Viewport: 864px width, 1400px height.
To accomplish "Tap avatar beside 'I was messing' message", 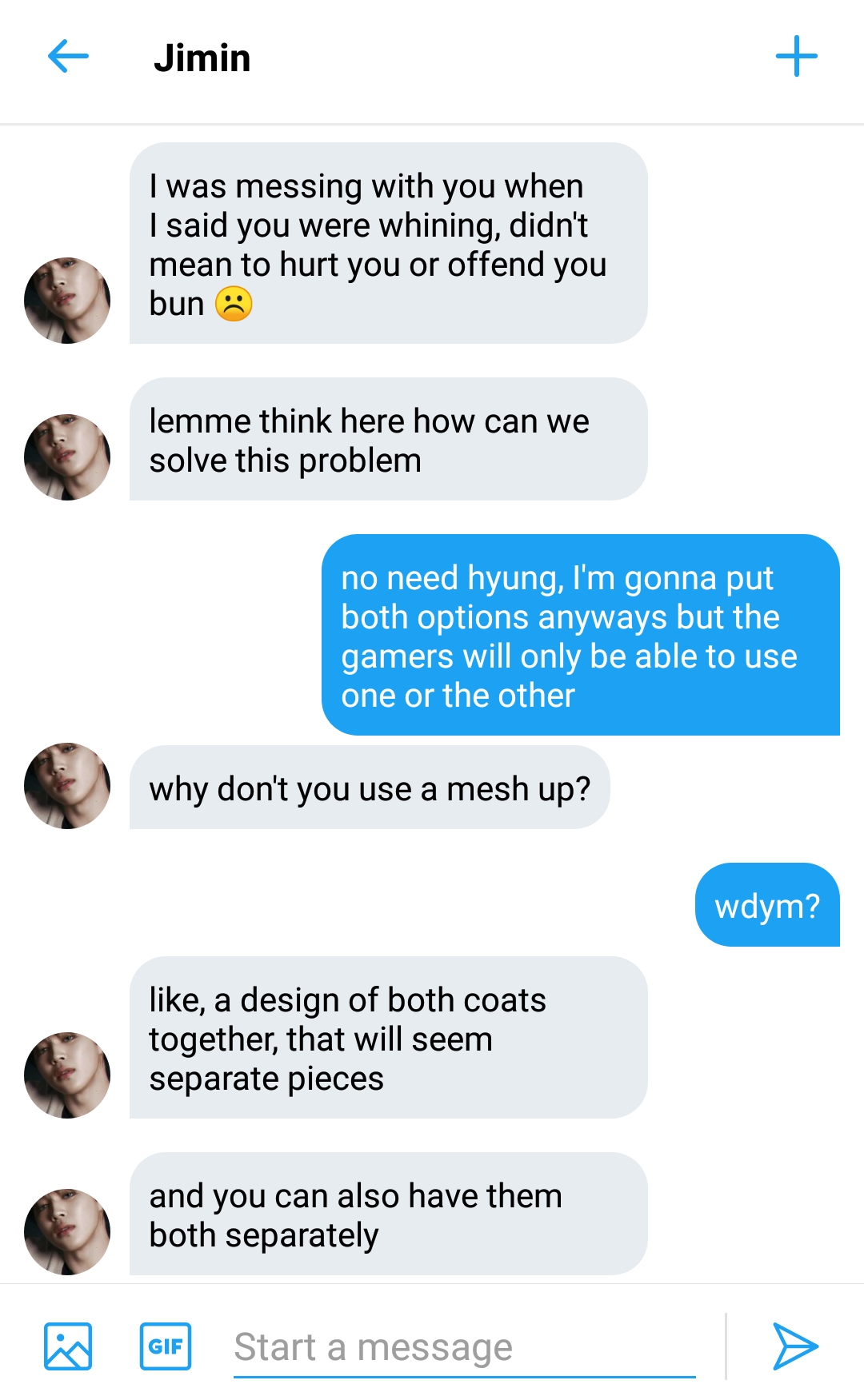I will [67, 301].
